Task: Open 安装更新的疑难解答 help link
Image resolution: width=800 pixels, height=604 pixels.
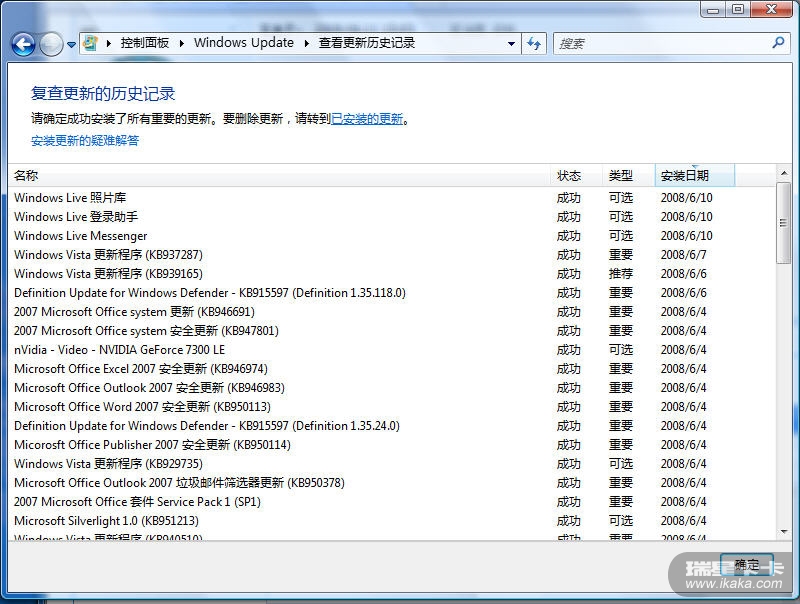Action: click(x=85, y=141)
